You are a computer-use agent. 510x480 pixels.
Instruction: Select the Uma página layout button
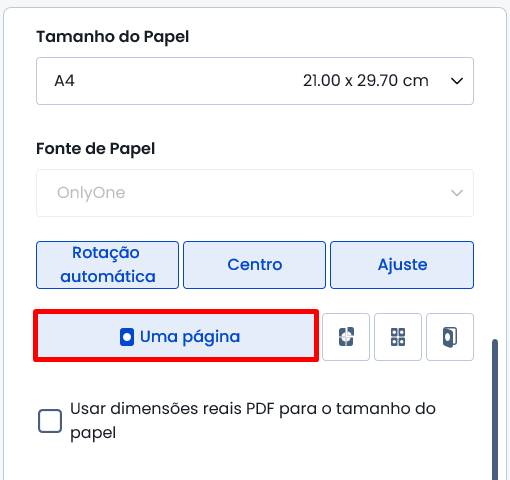click(x=176, y=336)
